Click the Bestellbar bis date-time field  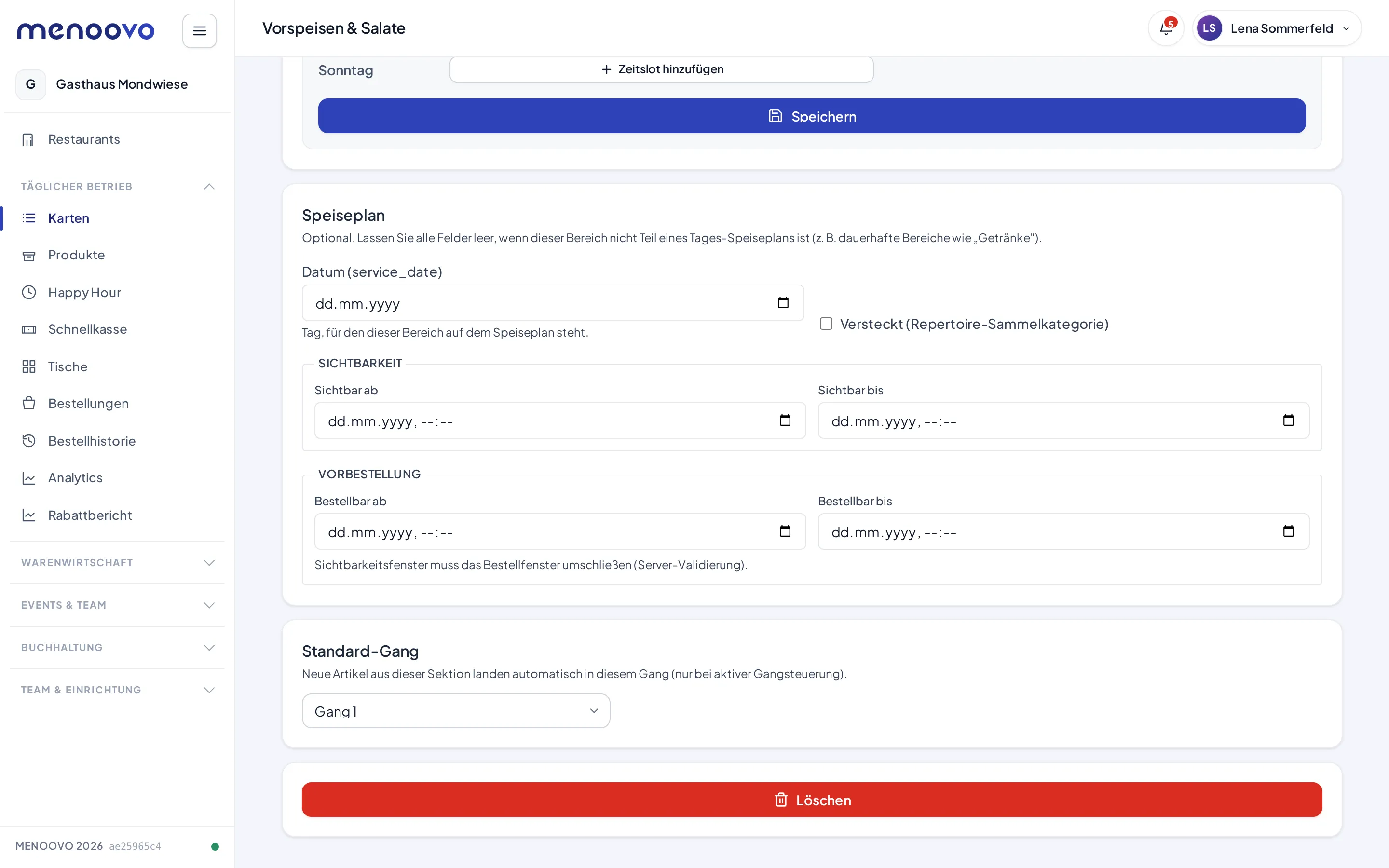coord(1063,531)
